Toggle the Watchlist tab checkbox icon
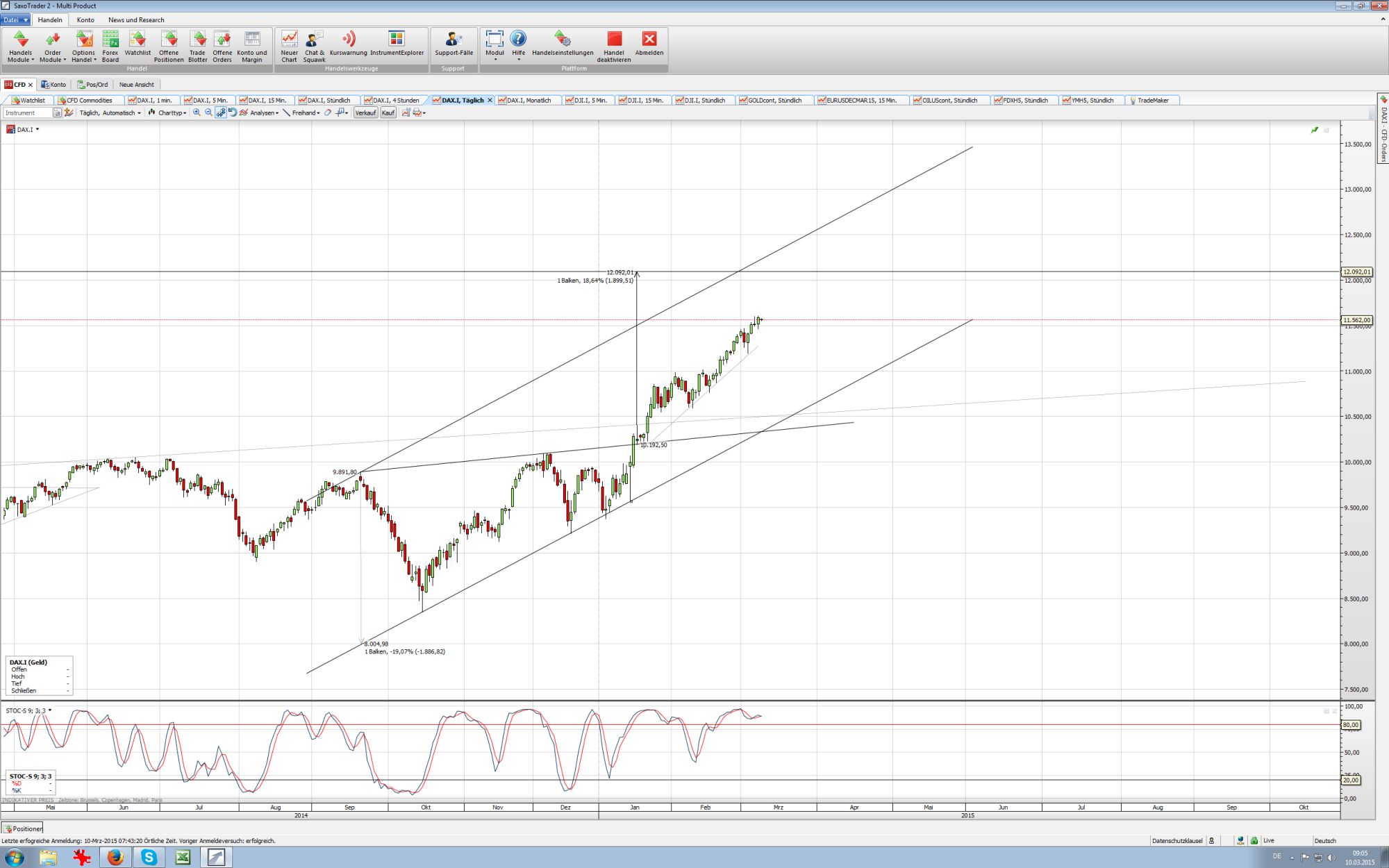The image size is (1389, 868). (17, 101)
